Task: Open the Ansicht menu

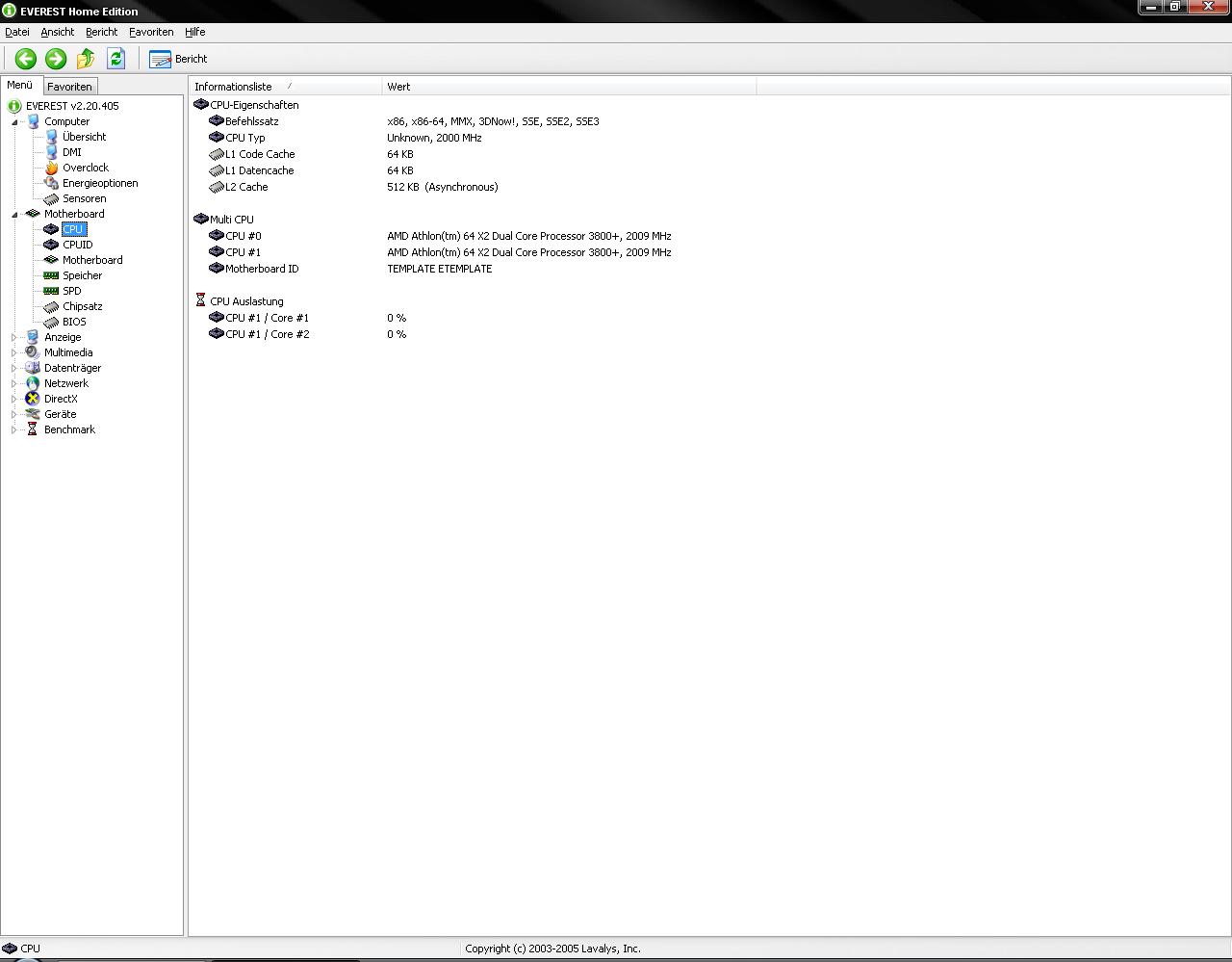Action: coord(58,32)
